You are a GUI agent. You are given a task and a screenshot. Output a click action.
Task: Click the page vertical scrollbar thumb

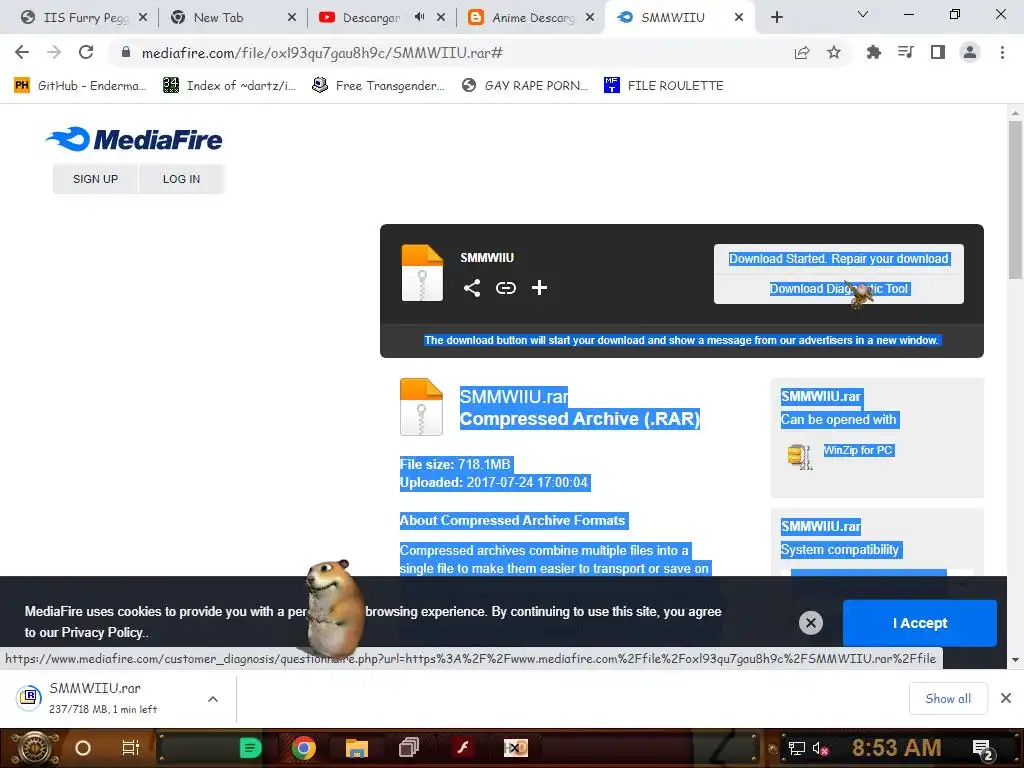[x=1015, y=199]
